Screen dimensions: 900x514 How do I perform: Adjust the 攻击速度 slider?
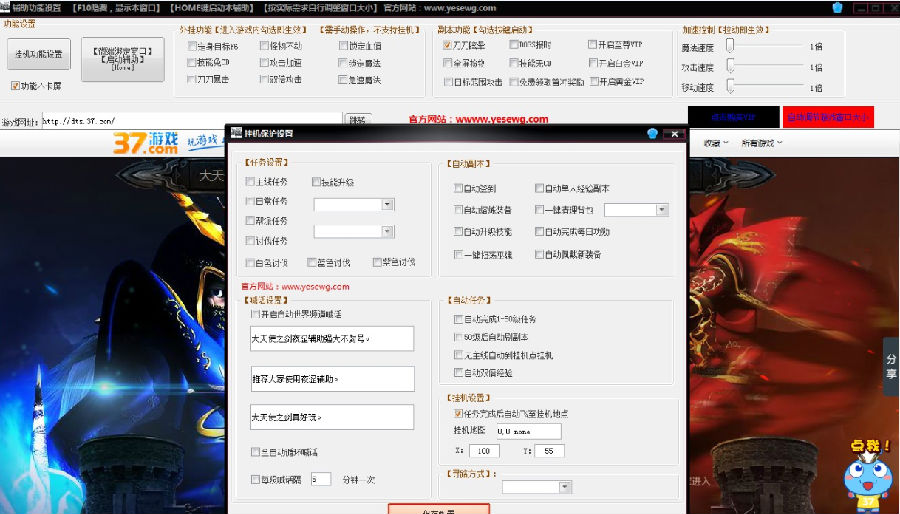pyautogui.click(x=731, y=66)
